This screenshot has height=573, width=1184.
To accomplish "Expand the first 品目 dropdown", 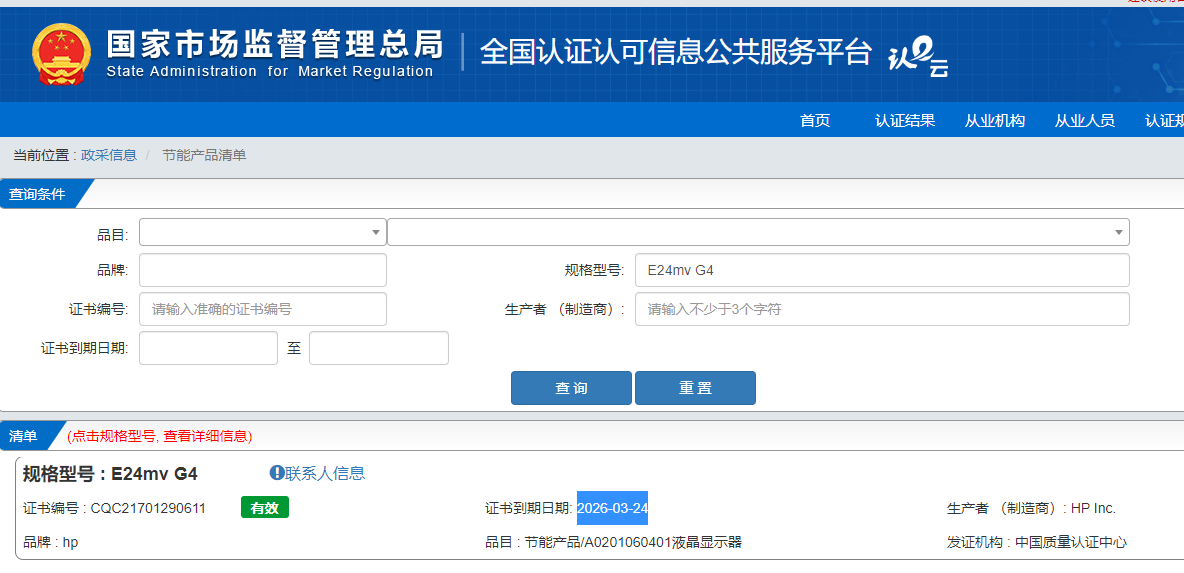I will tap(263, 232).
